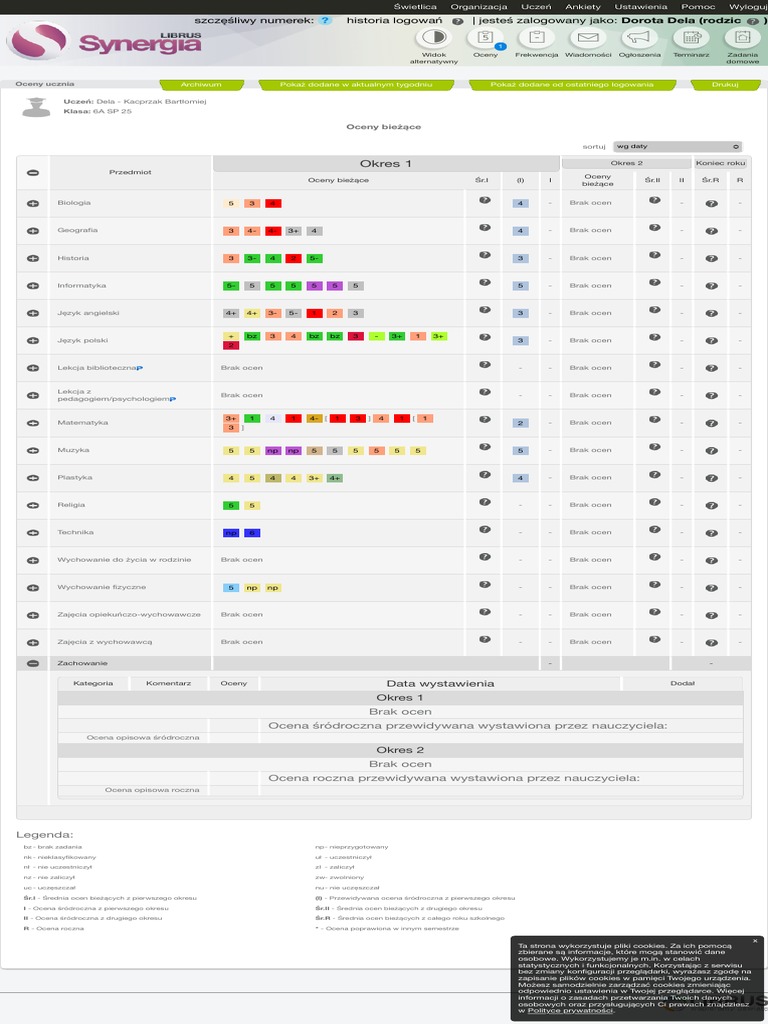Open the Organizacja menu
Viewport: 768px width, 1024px height.
(479, 7)
